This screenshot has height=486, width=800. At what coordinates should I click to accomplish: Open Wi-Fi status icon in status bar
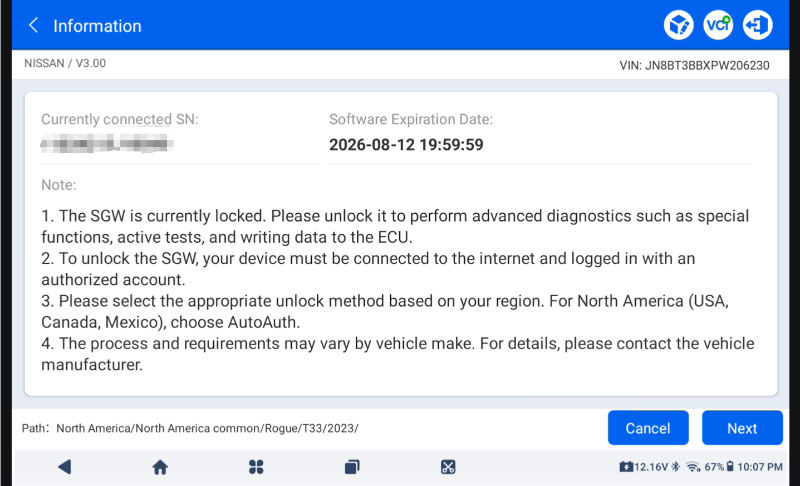(692, 467)
